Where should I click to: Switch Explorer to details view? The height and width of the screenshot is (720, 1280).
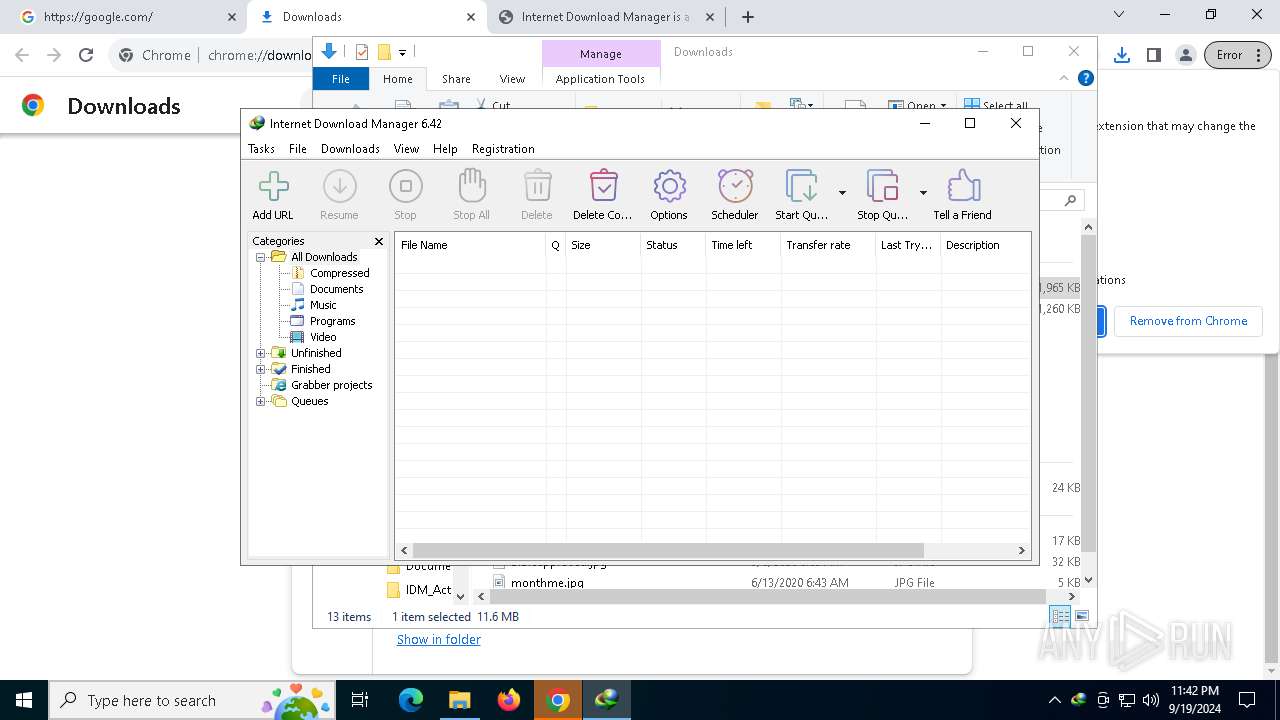coord(1060,617)
